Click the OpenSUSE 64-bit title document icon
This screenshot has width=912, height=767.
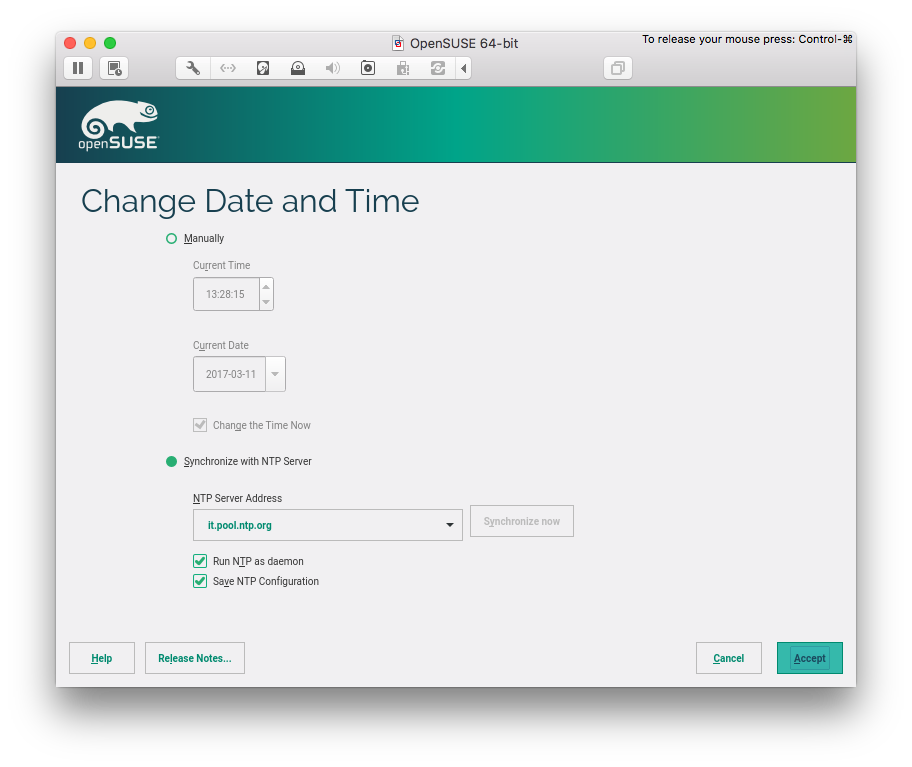click(x=398, y=43)
